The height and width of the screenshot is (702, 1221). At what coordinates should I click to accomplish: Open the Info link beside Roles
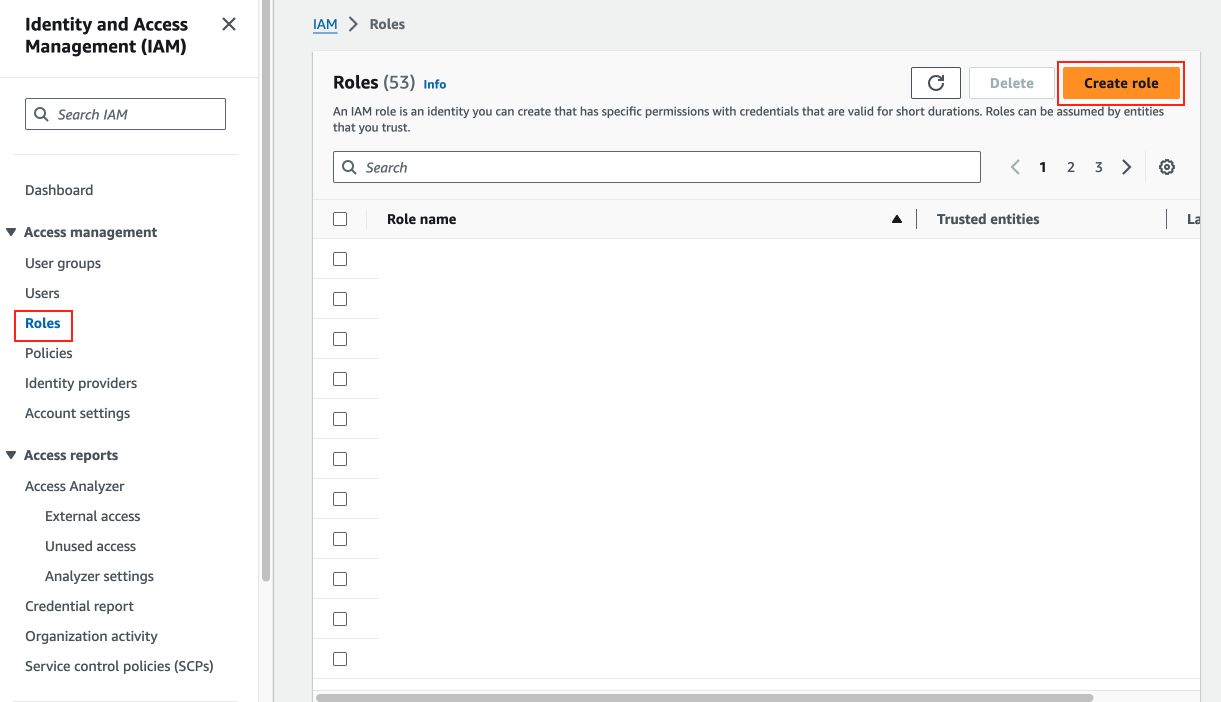(435, 84)
